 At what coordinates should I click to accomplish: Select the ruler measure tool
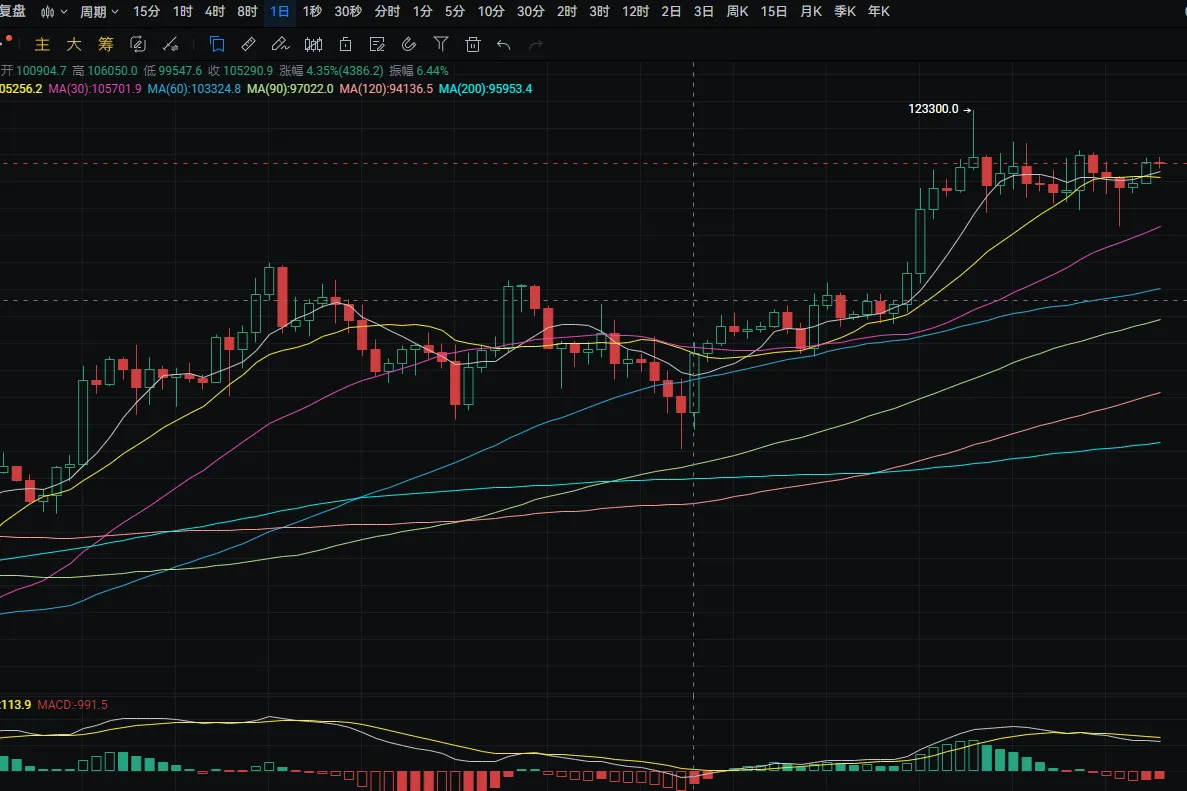(x=248, y=45)
